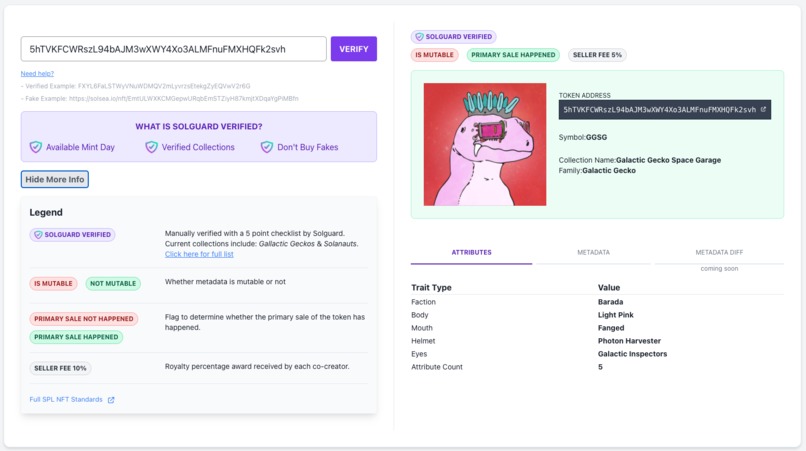Click the 'Available Mint Day' text
This screenshot has width=806, height=451.
tap(80, 147)
